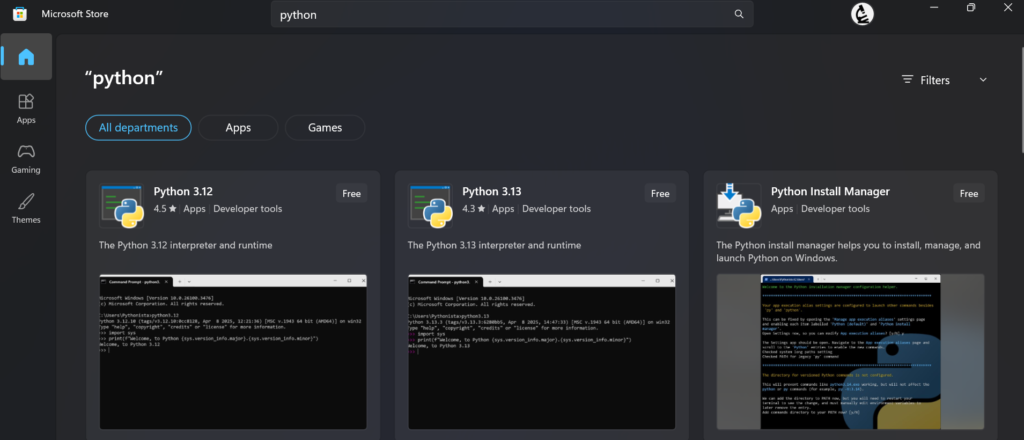Click the search box containing python
Viewport: 1024px width, 440px height.
click(x=512, y=14)
